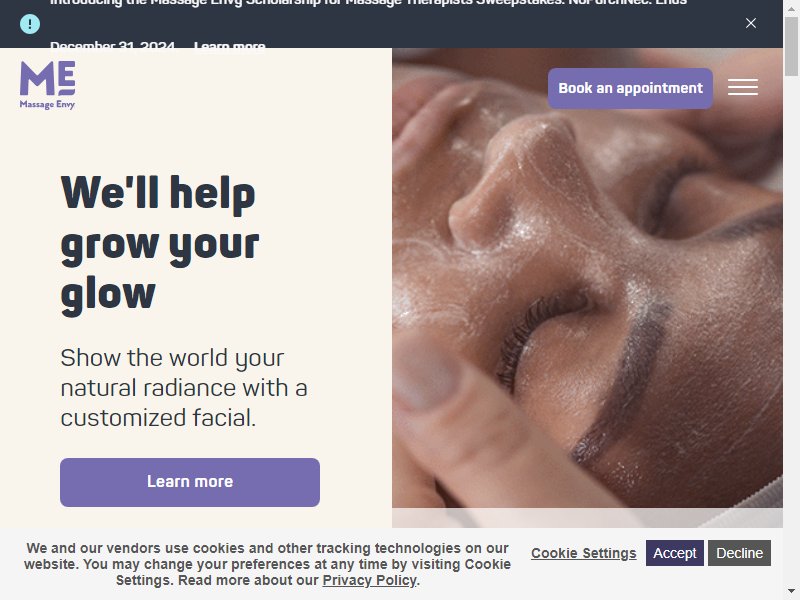Click the exclamation alert icon in banner

(30, 24)
